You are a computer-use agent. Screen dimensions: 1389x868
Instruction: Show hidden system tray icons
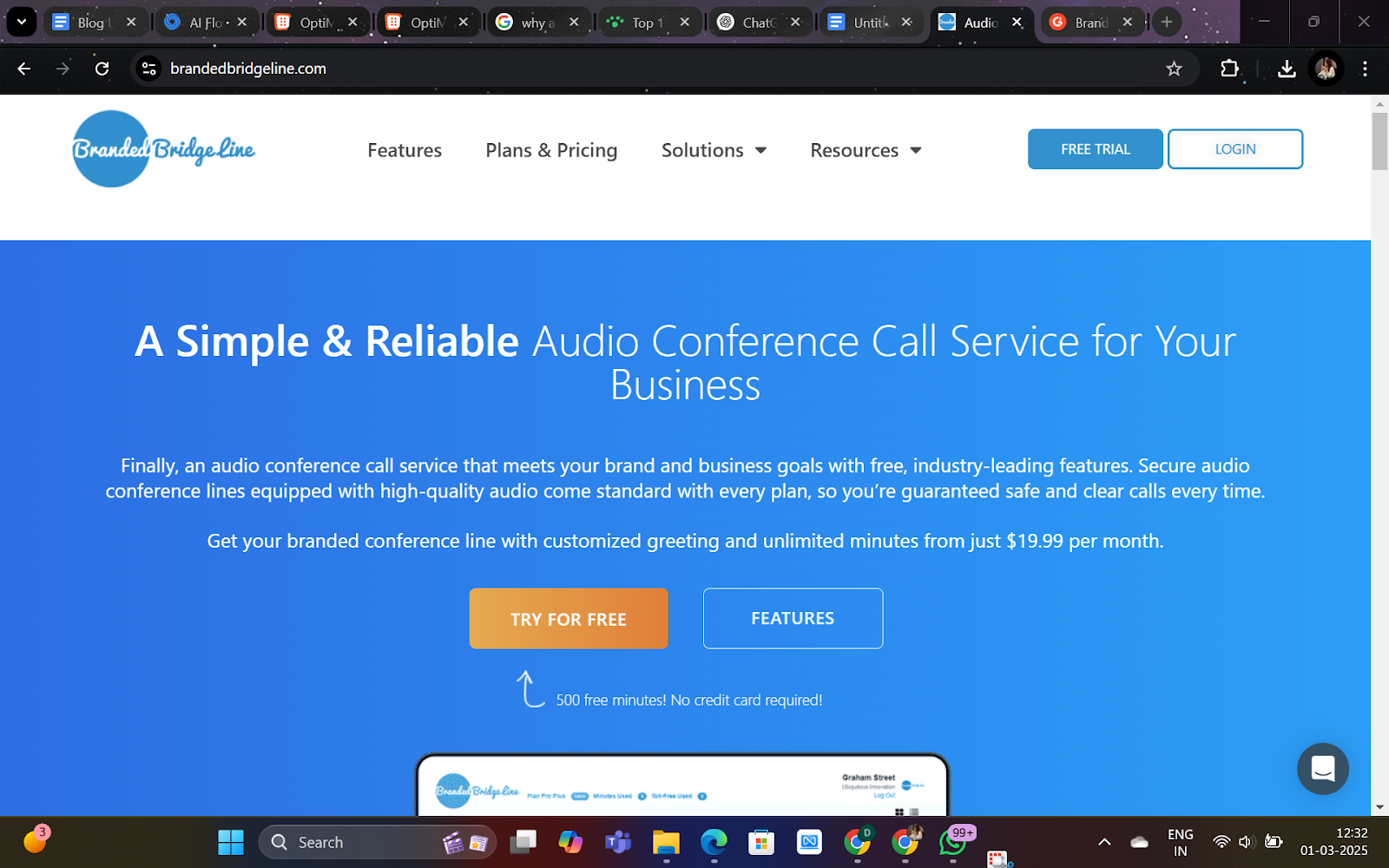tap(1104, 842)
